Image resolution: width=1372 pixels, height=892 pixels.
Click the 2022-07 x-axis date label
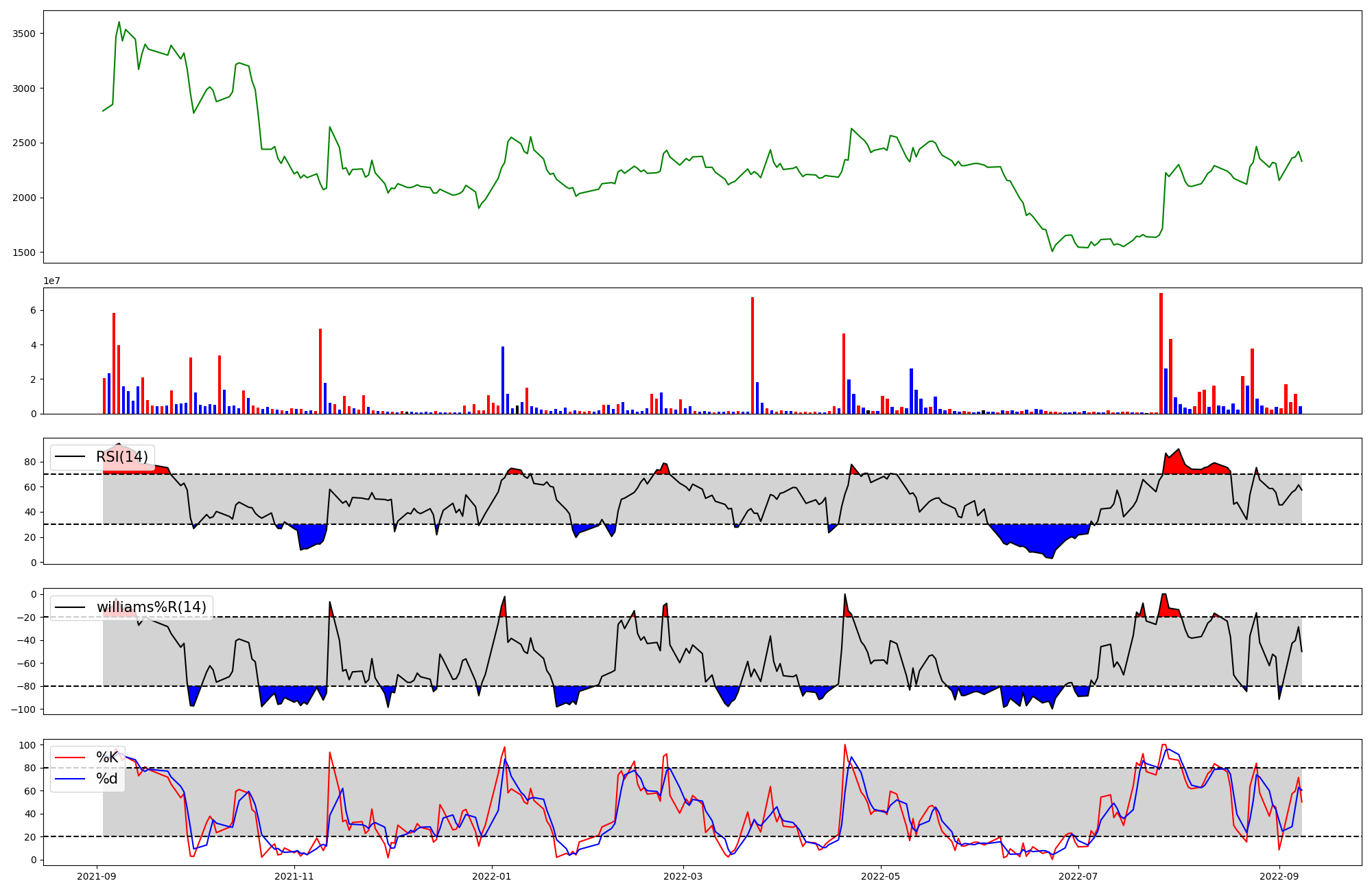click(x=1078, y=876)
